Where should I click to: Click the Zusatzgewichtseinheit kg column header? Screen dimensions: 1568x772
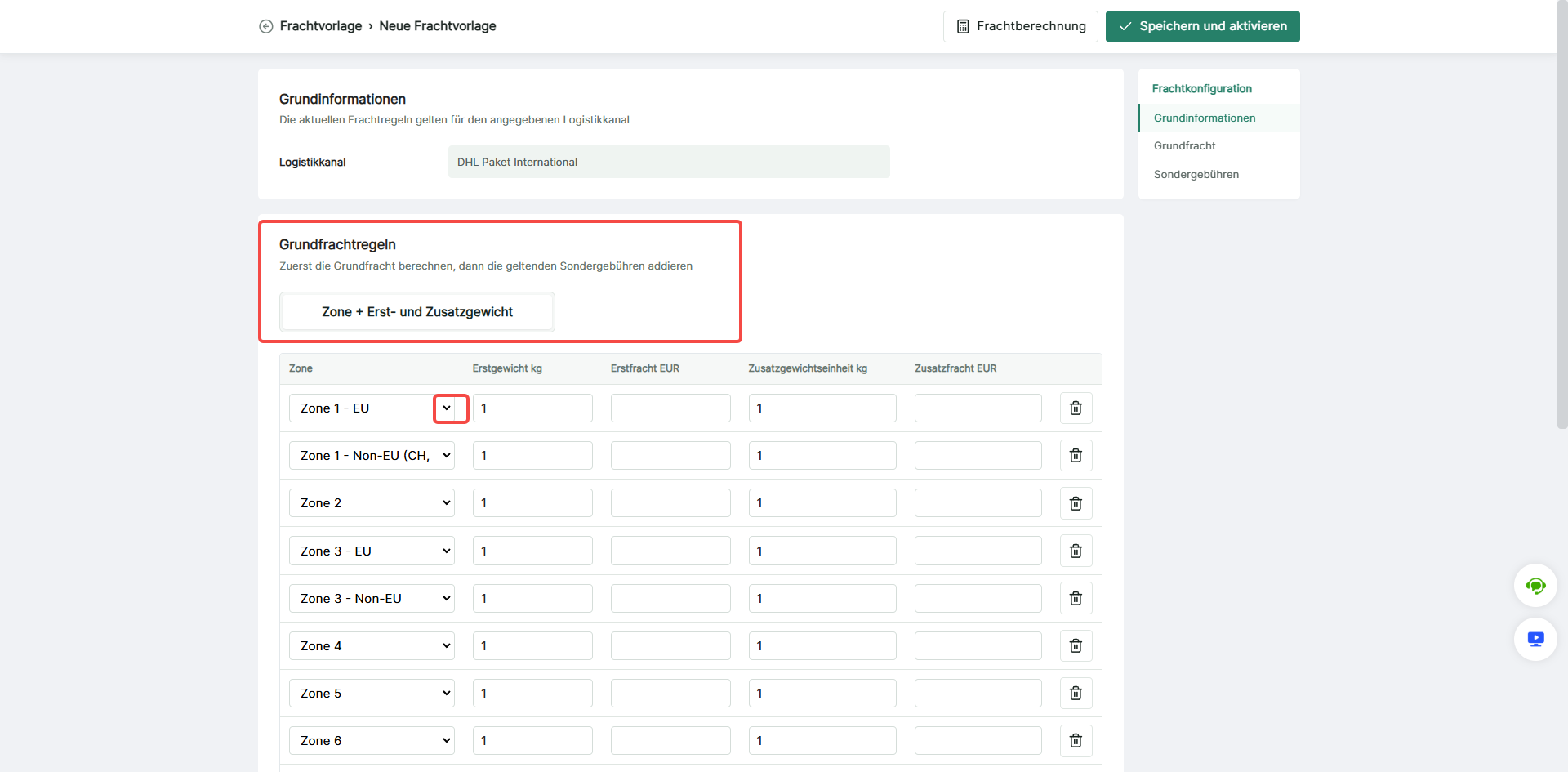(x=808, y=368)
